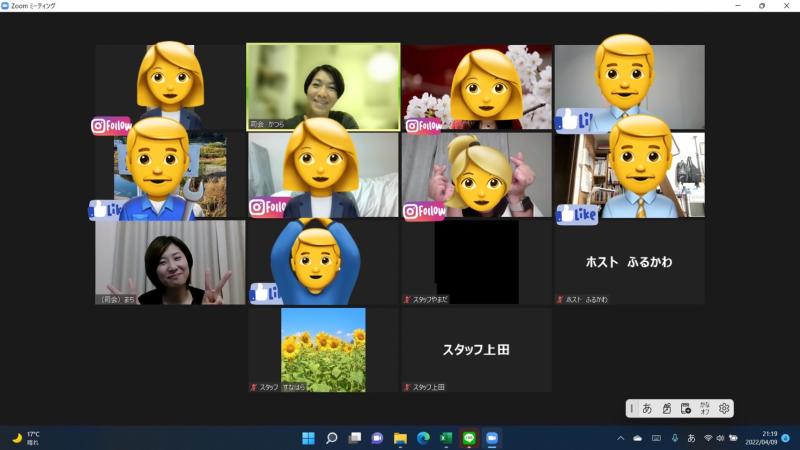Screen dimensions: 800x450
Task: Select the ホスト ふるかわ participant tile
Action: 629,262
